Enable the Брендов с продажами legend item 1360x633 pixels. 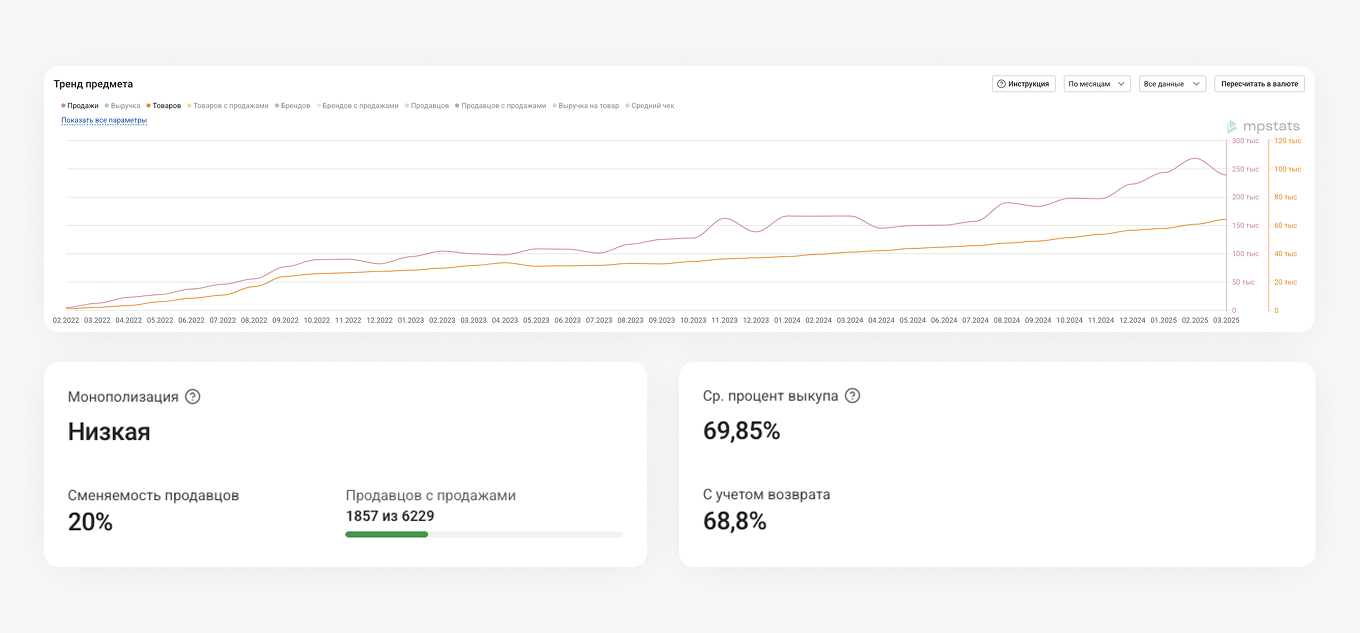click(x=357, y=105)
